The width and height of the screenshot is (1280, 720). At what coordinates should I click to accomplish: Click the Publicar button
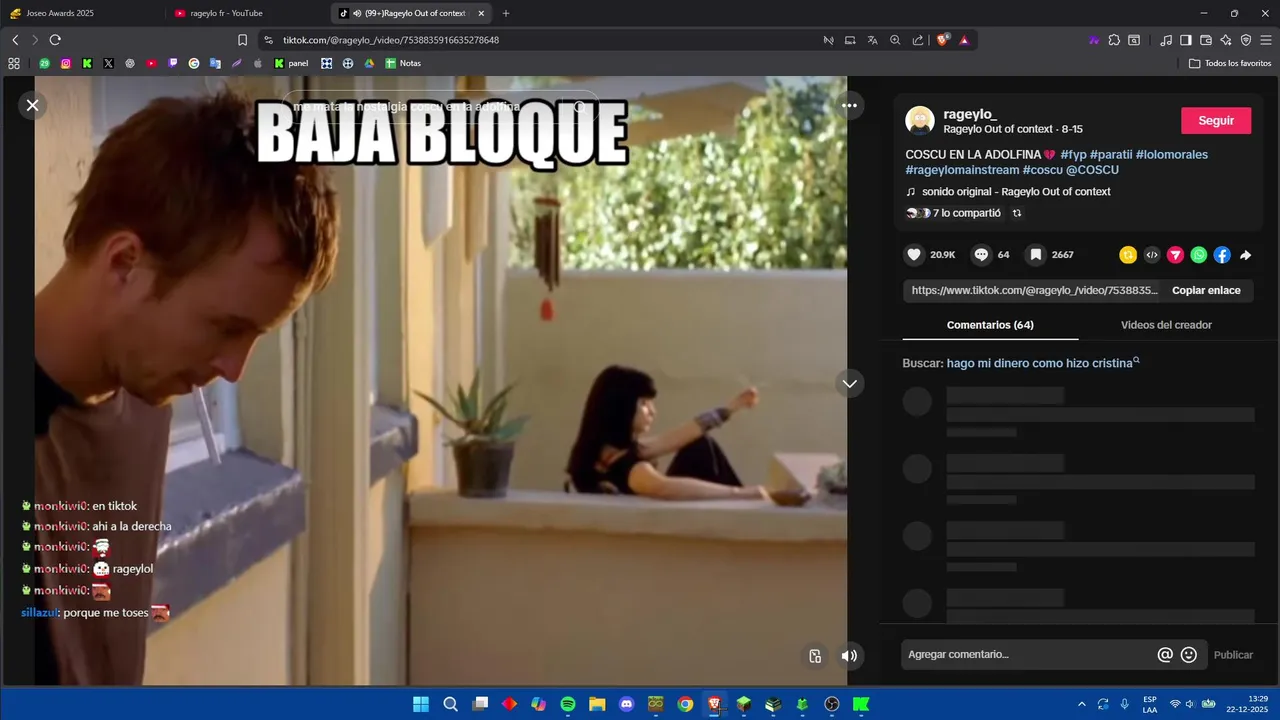[1233, 655]
